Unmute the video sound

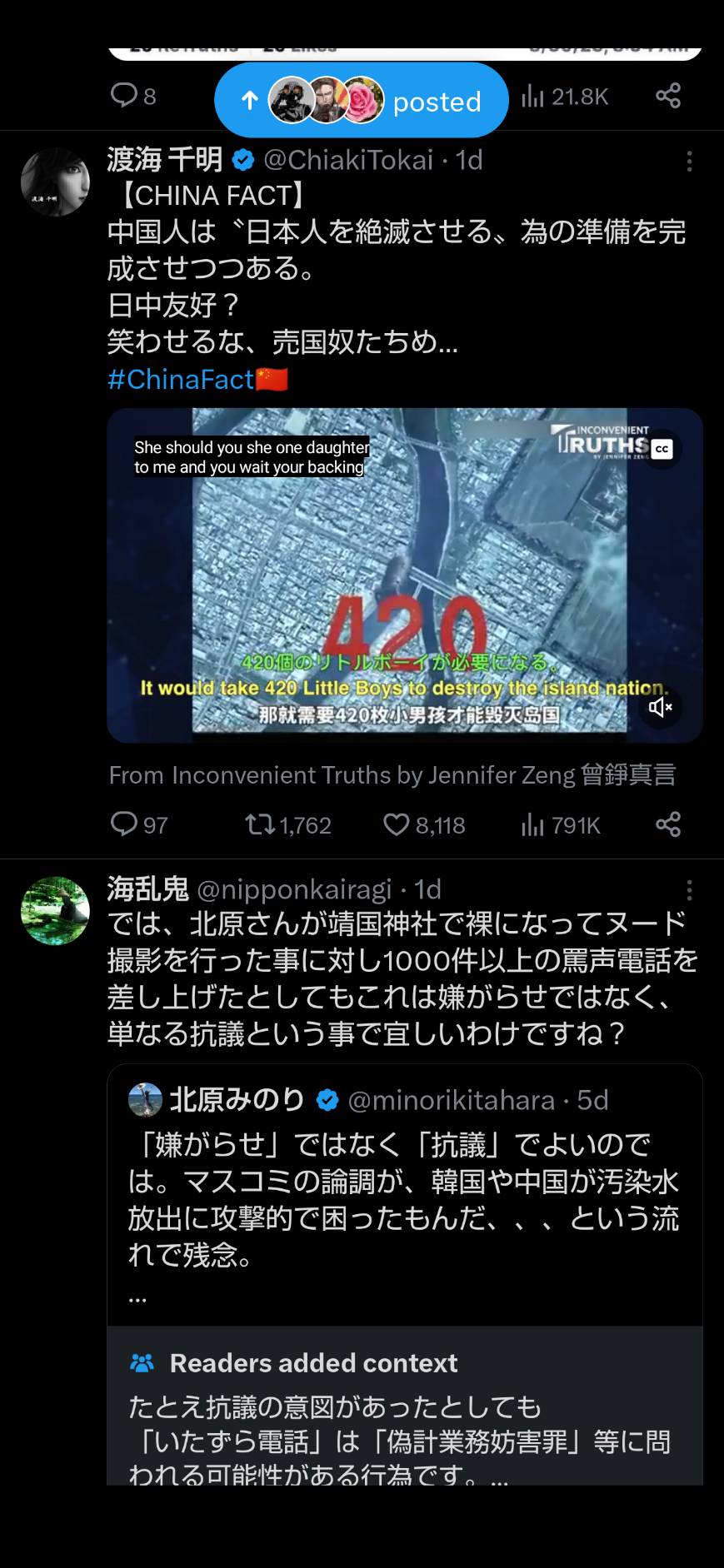pos(661,707)
